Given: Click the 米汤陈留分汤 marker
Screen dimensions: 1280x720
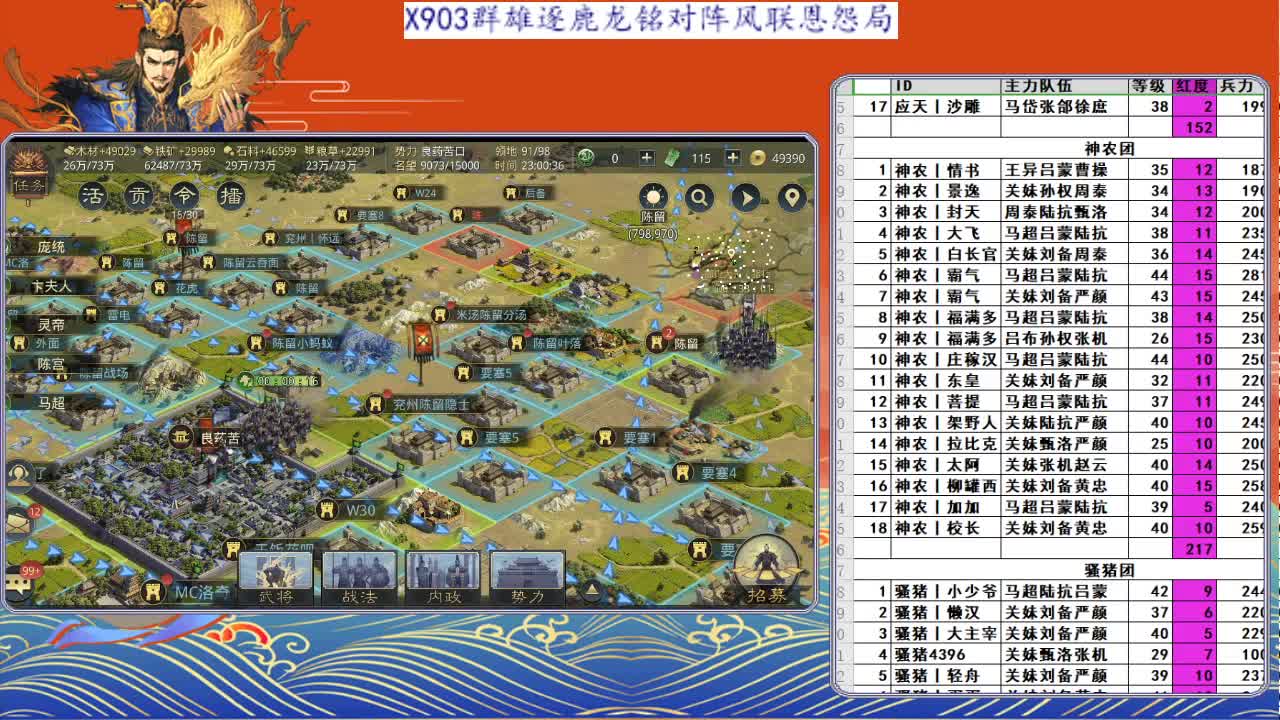Looking at the screenshot, I should coord(481,314).
